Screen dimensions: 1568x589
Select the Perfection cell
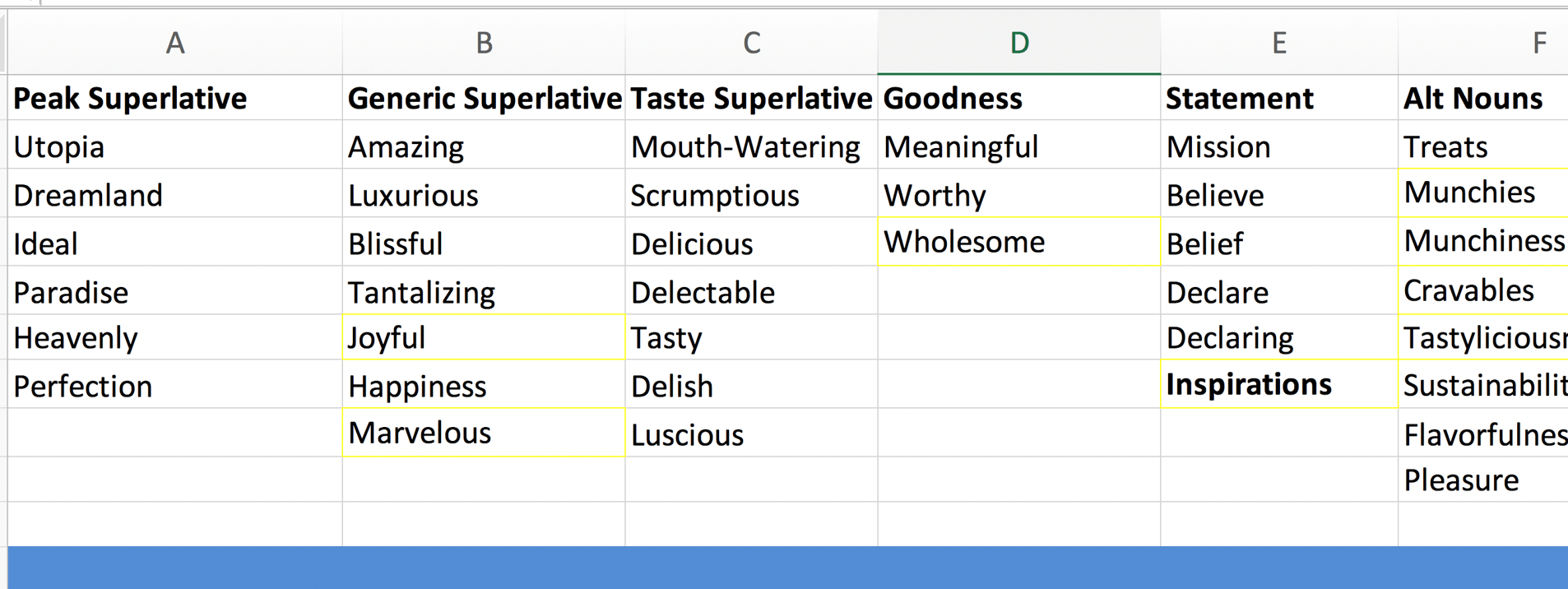[175, 385]
